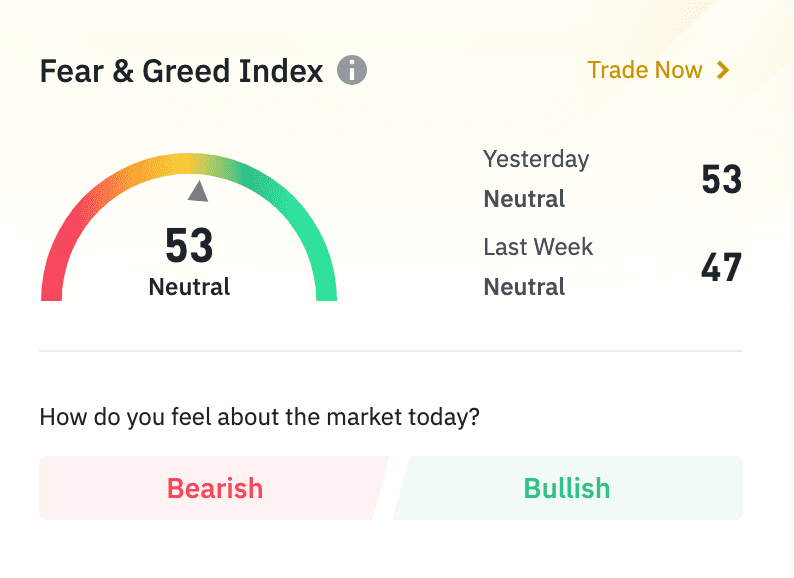The image size is (794, 578).
Task: Click the Neutral label under the gauge value
Action: (x=189, y=287)
